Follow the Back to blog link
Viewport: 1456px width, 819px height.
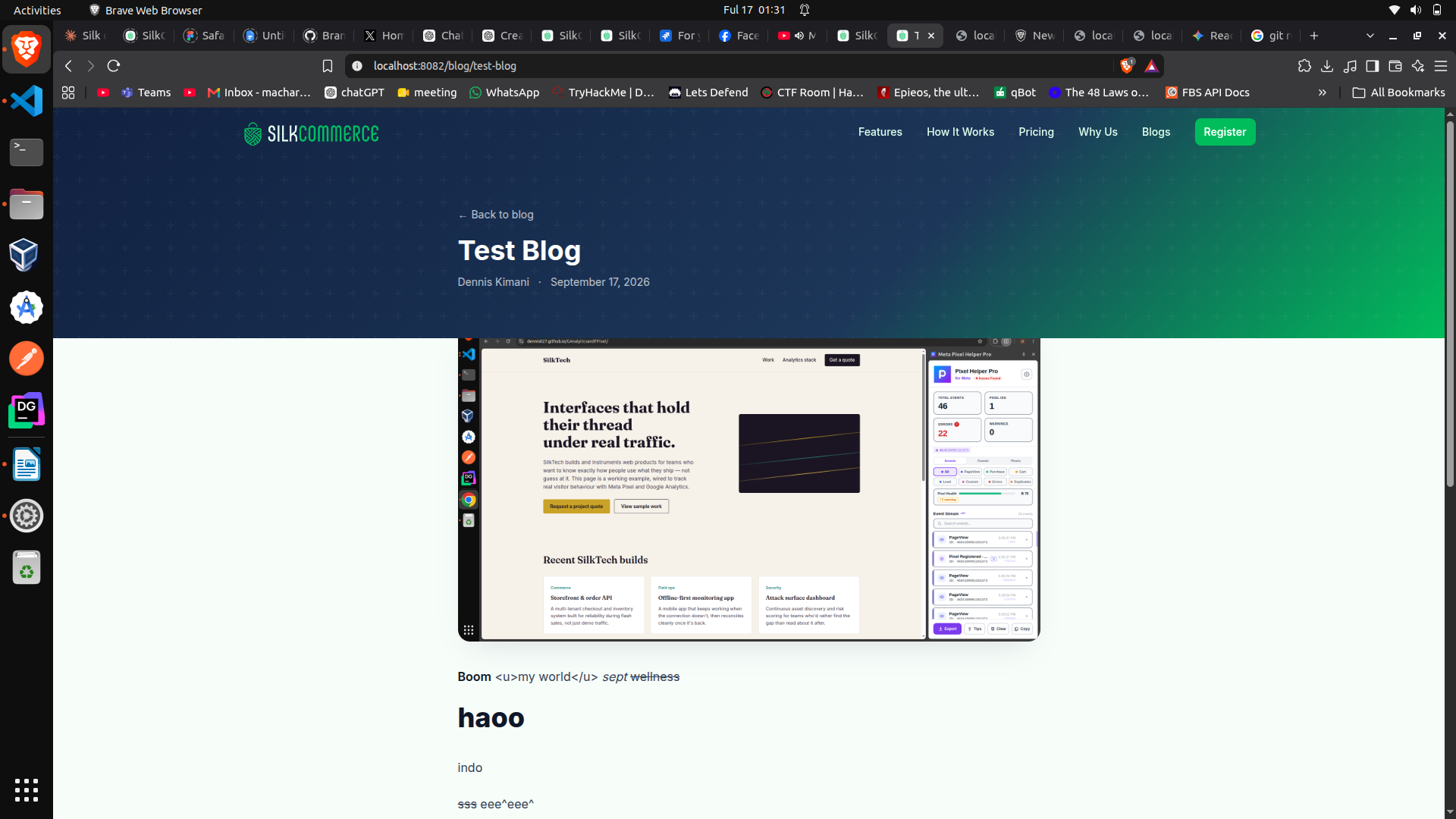(x=495, y=215)
